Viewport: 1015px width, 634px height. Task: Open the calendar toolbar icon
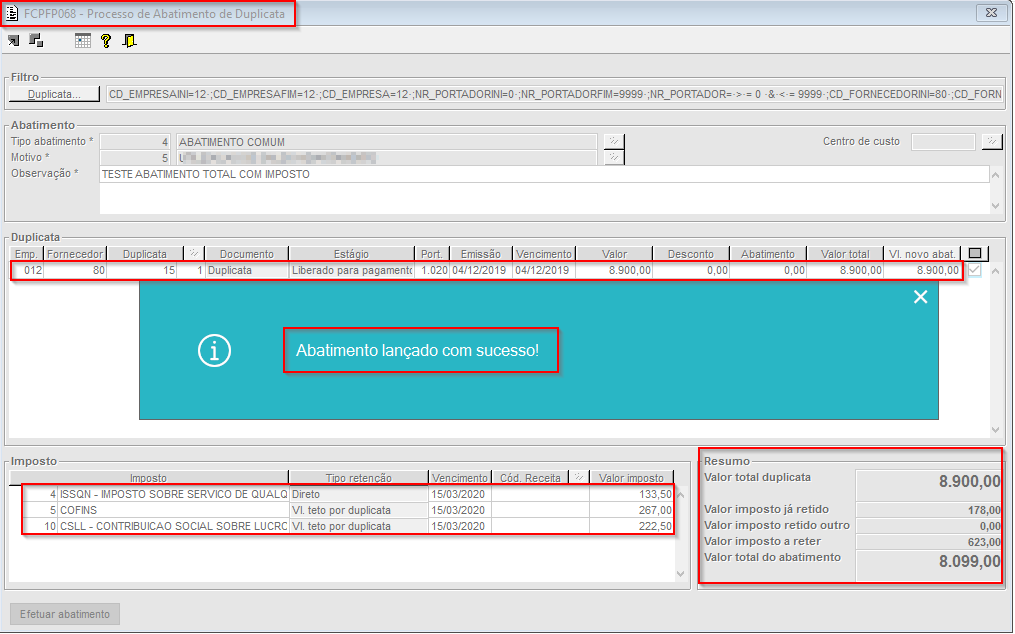tap(83, 41)
